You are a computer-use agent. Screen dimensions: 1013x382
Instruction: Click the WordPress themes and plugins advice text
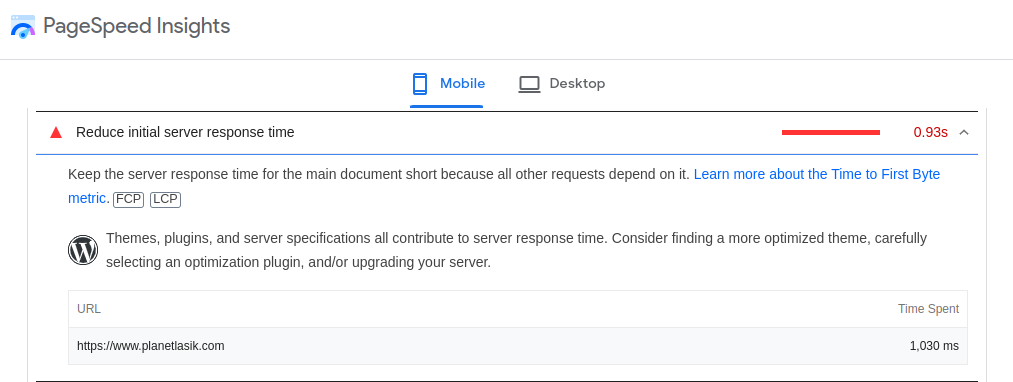pos(516,250)
